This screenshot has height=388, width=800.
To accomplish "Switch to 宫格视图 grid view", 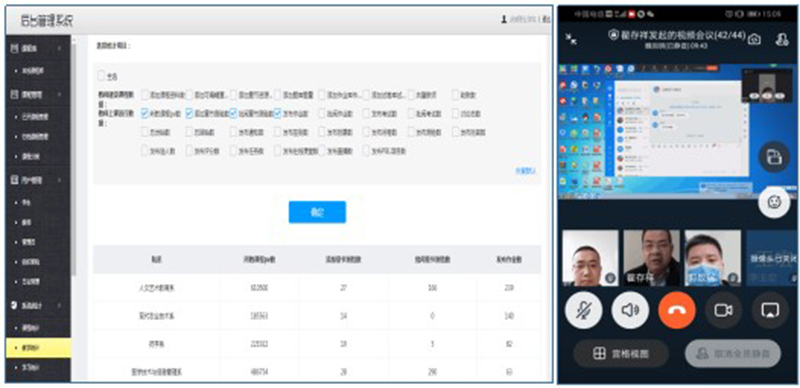I will [x=621, y=353].
